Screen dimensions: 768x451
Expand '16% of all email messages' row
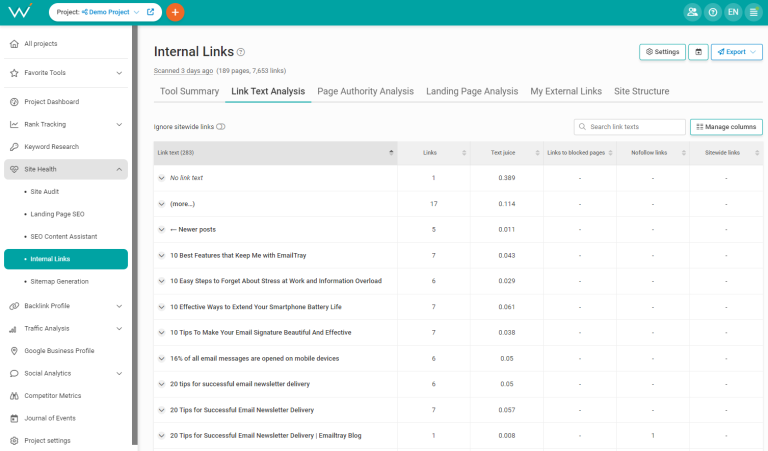pos(161,358)
